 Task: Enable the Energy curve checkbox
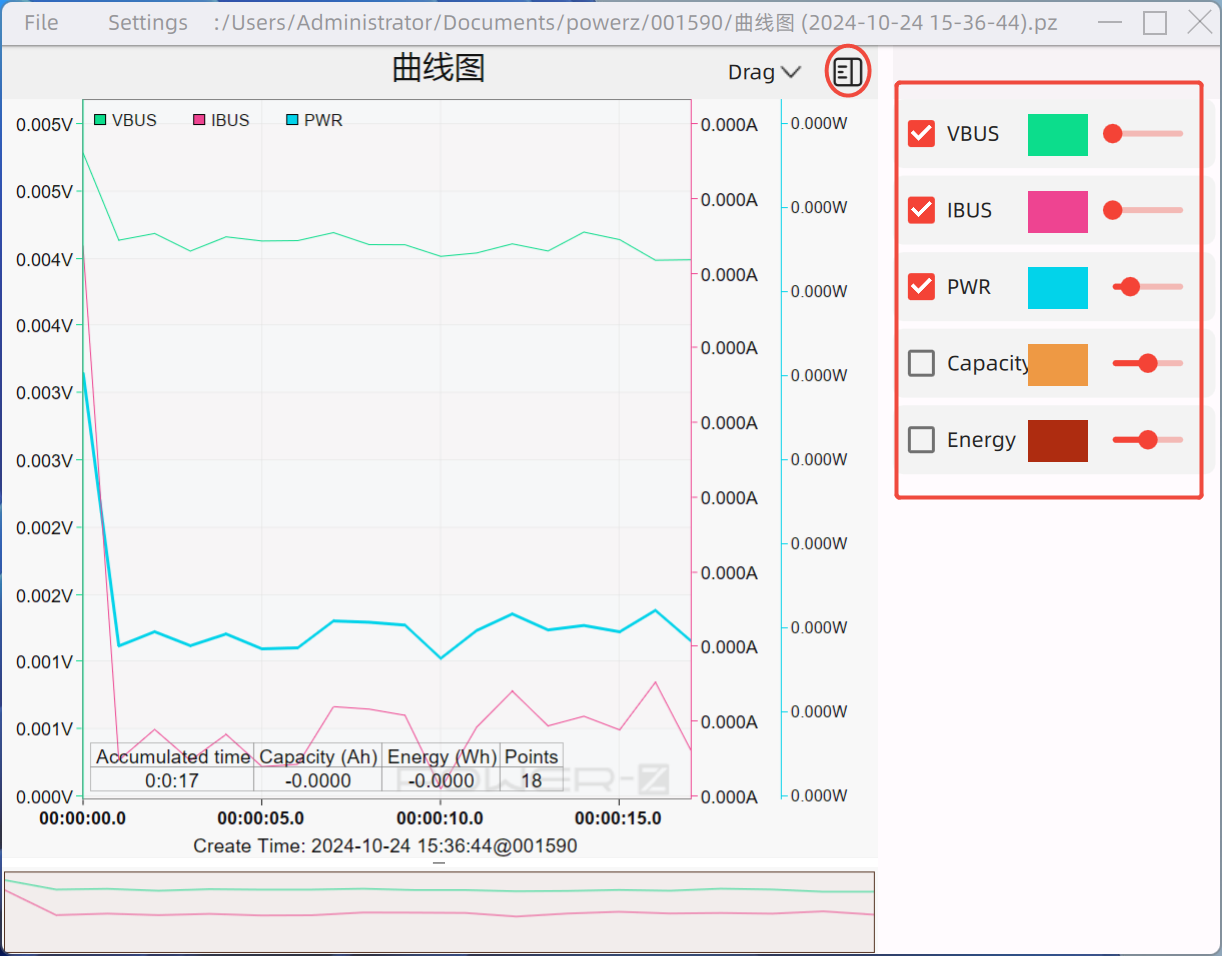[x=921, y=440]
